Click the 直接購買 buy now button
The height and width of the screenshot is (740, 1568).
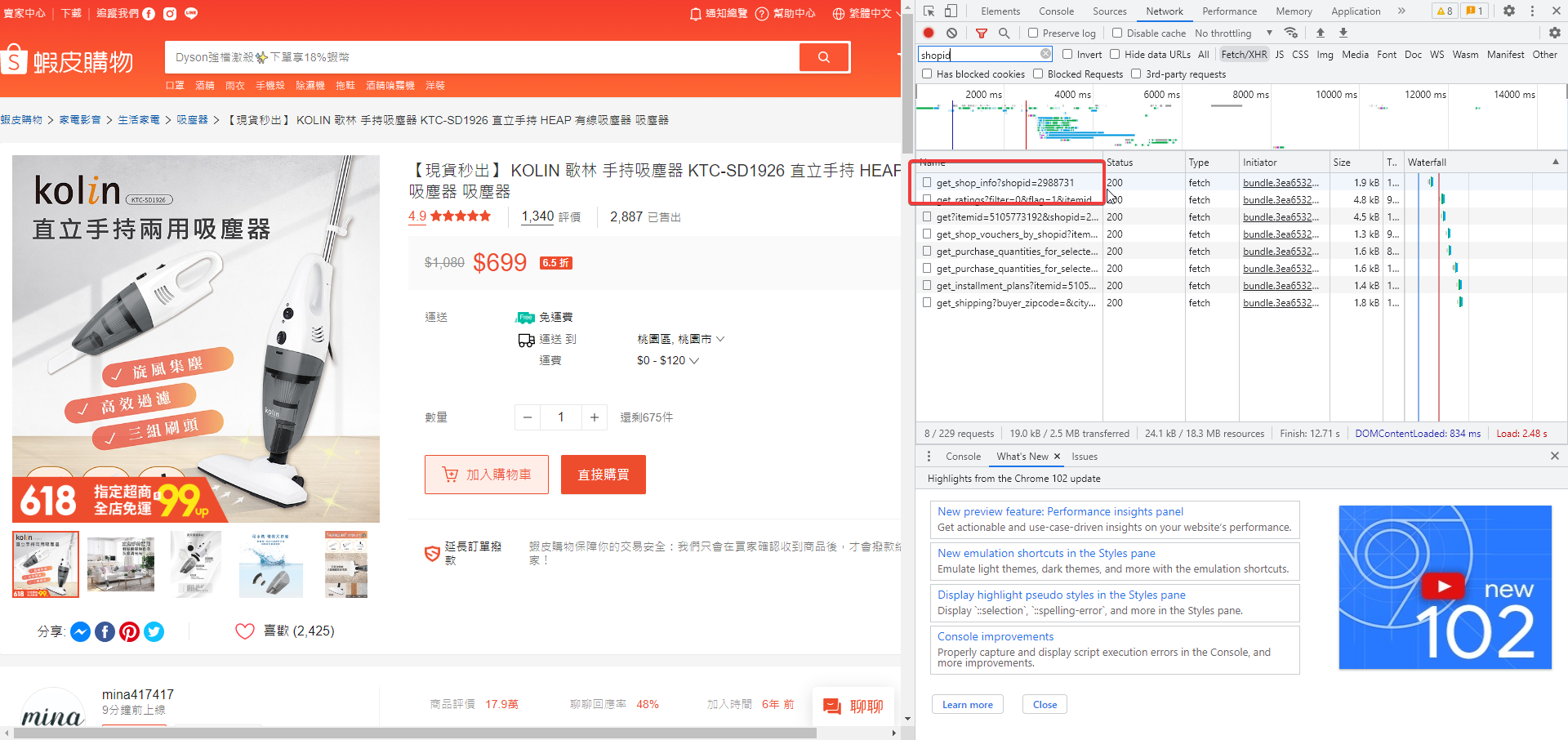[x=603, y=475]
